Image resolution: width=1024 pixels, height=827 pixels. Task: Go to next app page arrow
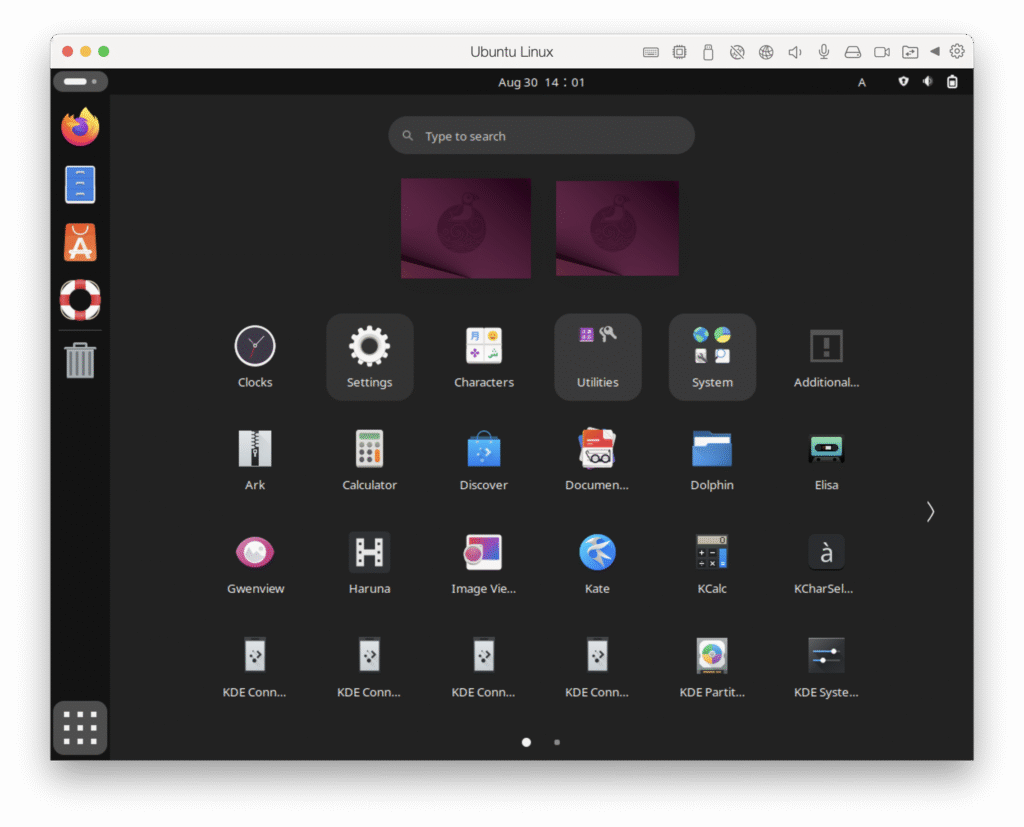(x=930, y=511)
